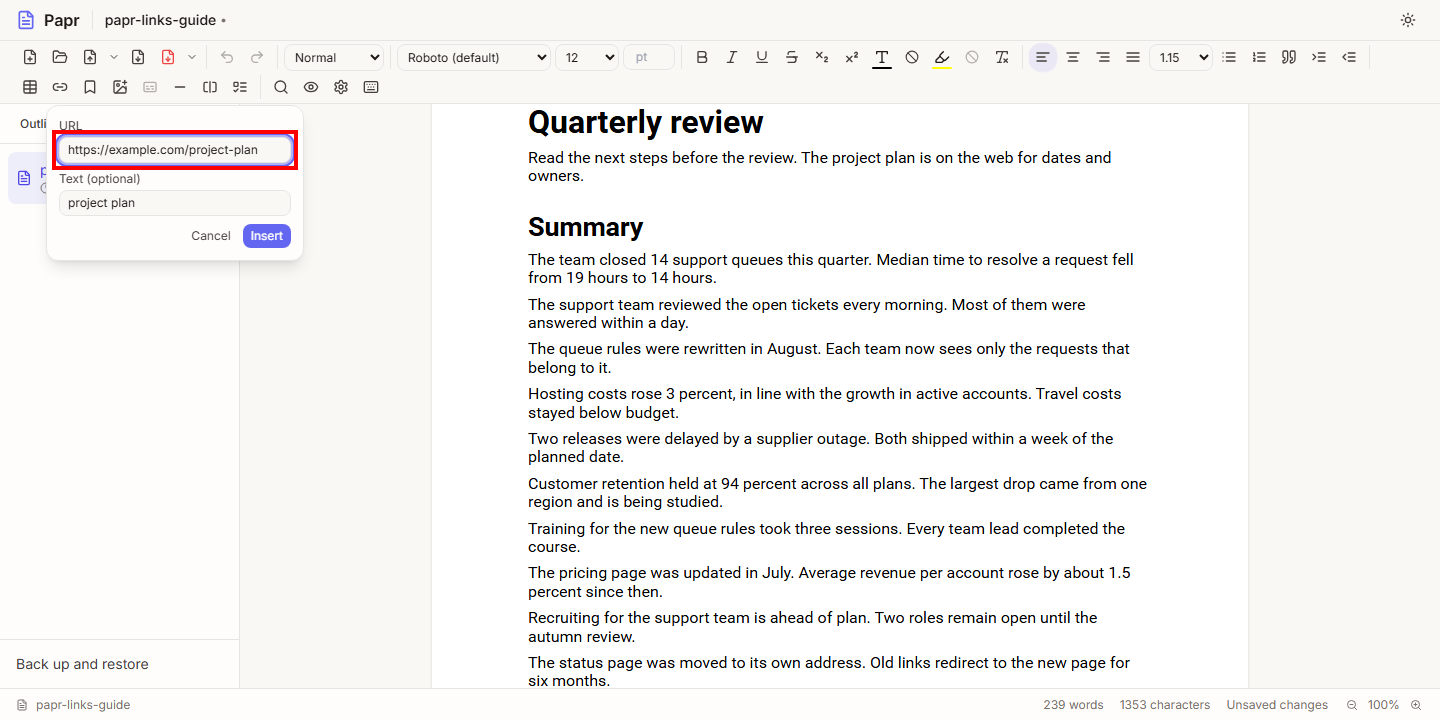Image resolution: width=1440 pixels, height=720 pixels.
Task: Open a file using the folder icon
Action: pyautogui.click(x=60, y=57)
